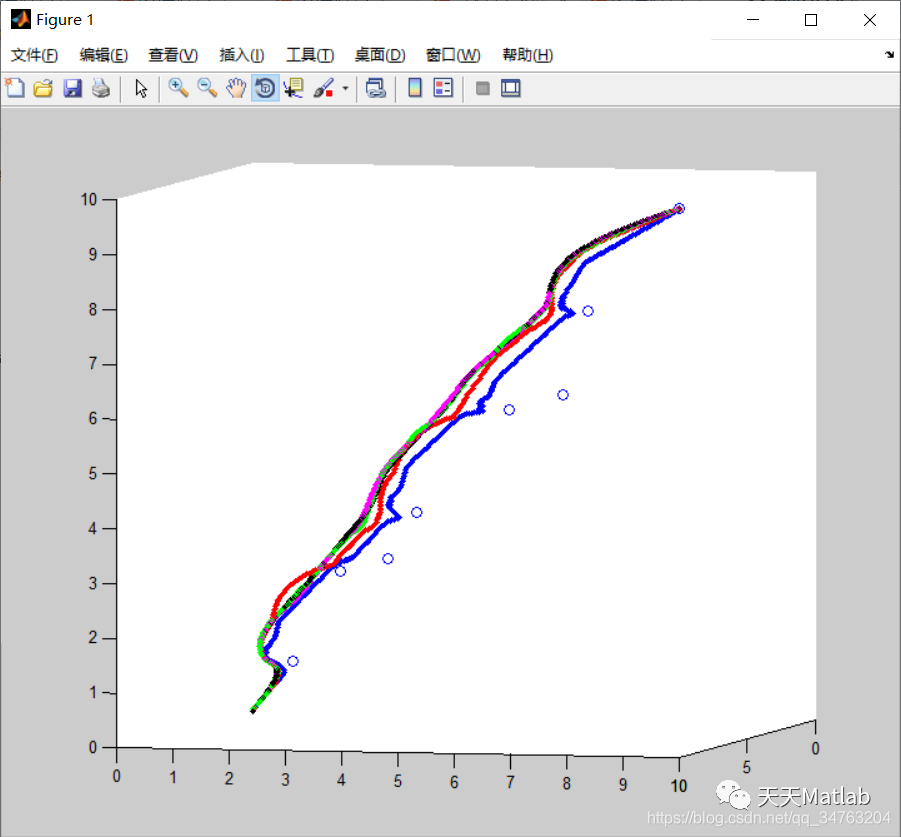The height and width of the screenshot is (837, 901).
Task: Open the 查看(V) menu
Action: tap(173, 55)
